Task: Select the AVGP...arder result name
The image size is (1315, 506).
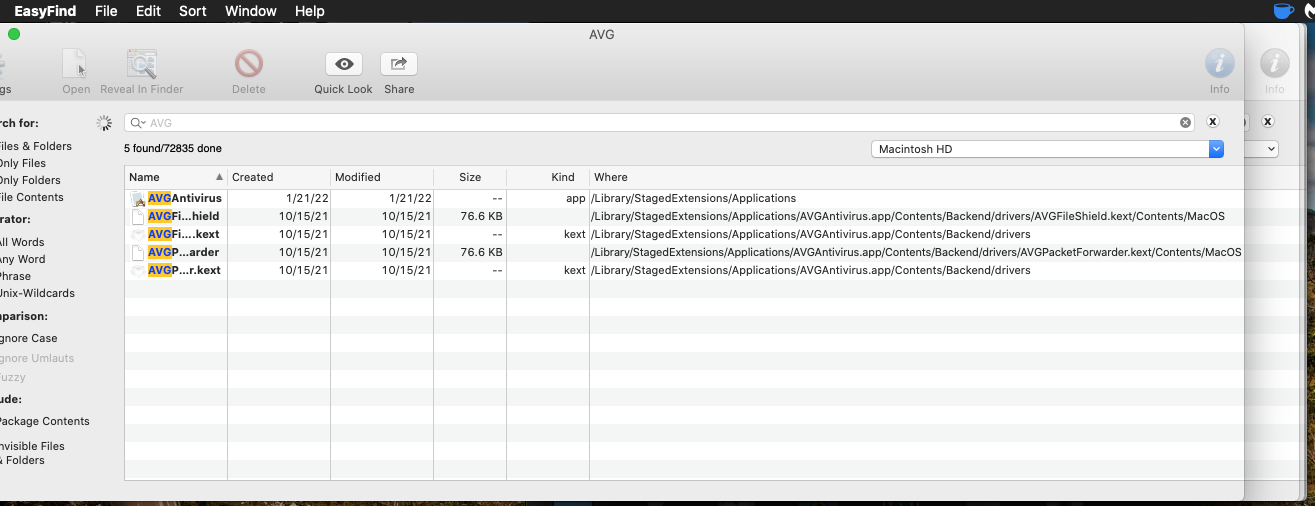Action: pyautogui.click(x=184, y=252)
